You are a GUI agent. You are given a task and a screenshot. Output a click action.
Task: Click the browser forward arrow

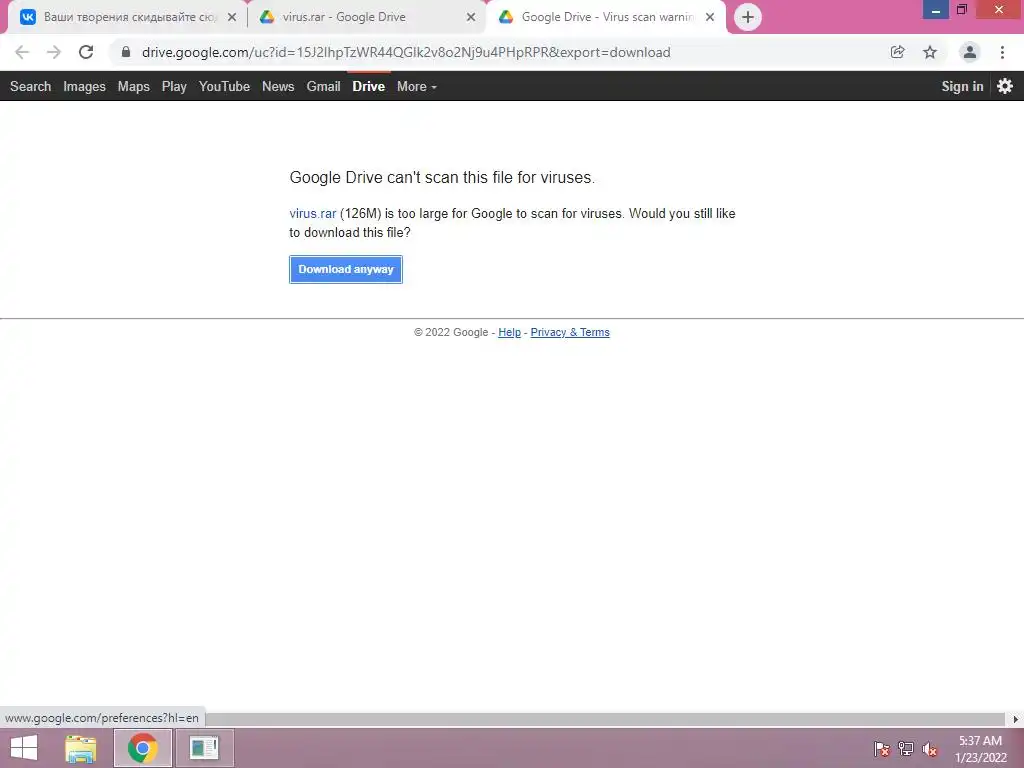pyautogui.click(x=54, y=52)
